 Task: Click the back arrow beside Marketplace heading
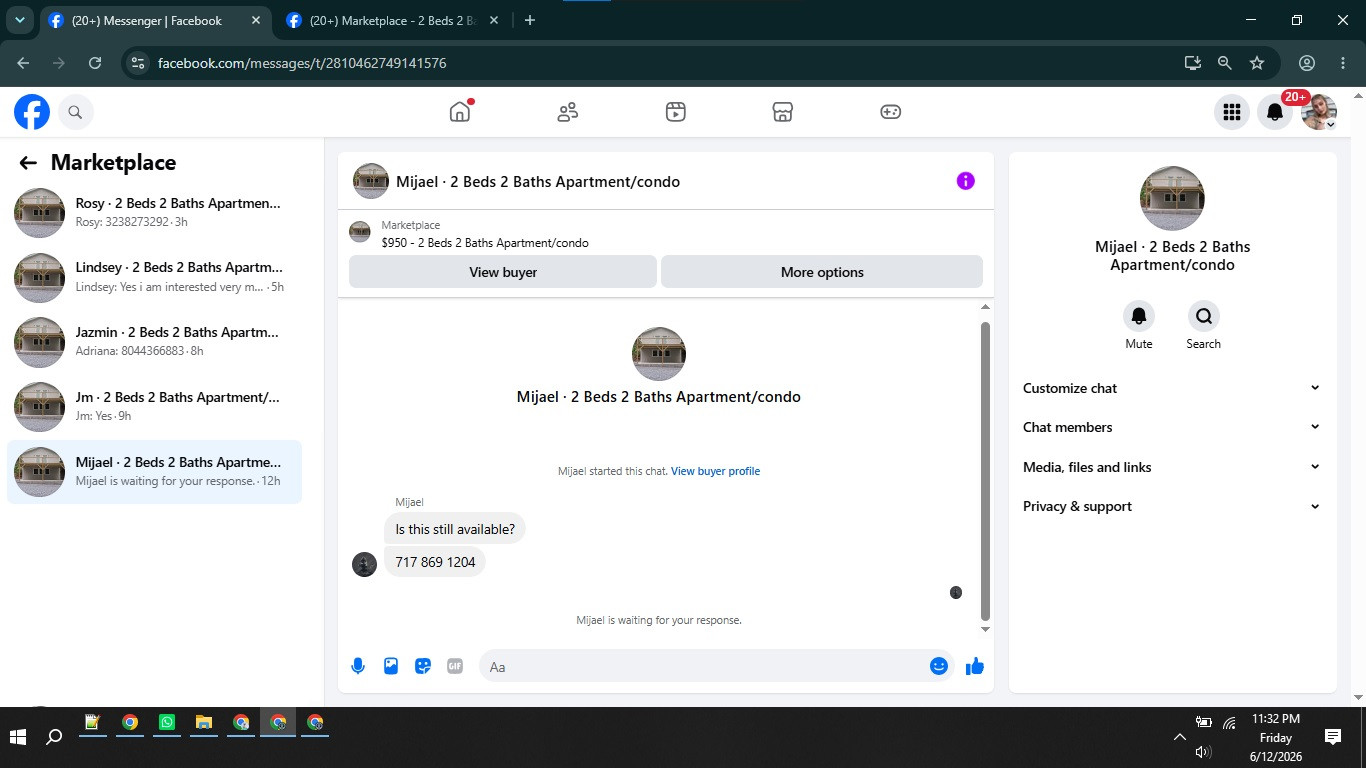28,163
